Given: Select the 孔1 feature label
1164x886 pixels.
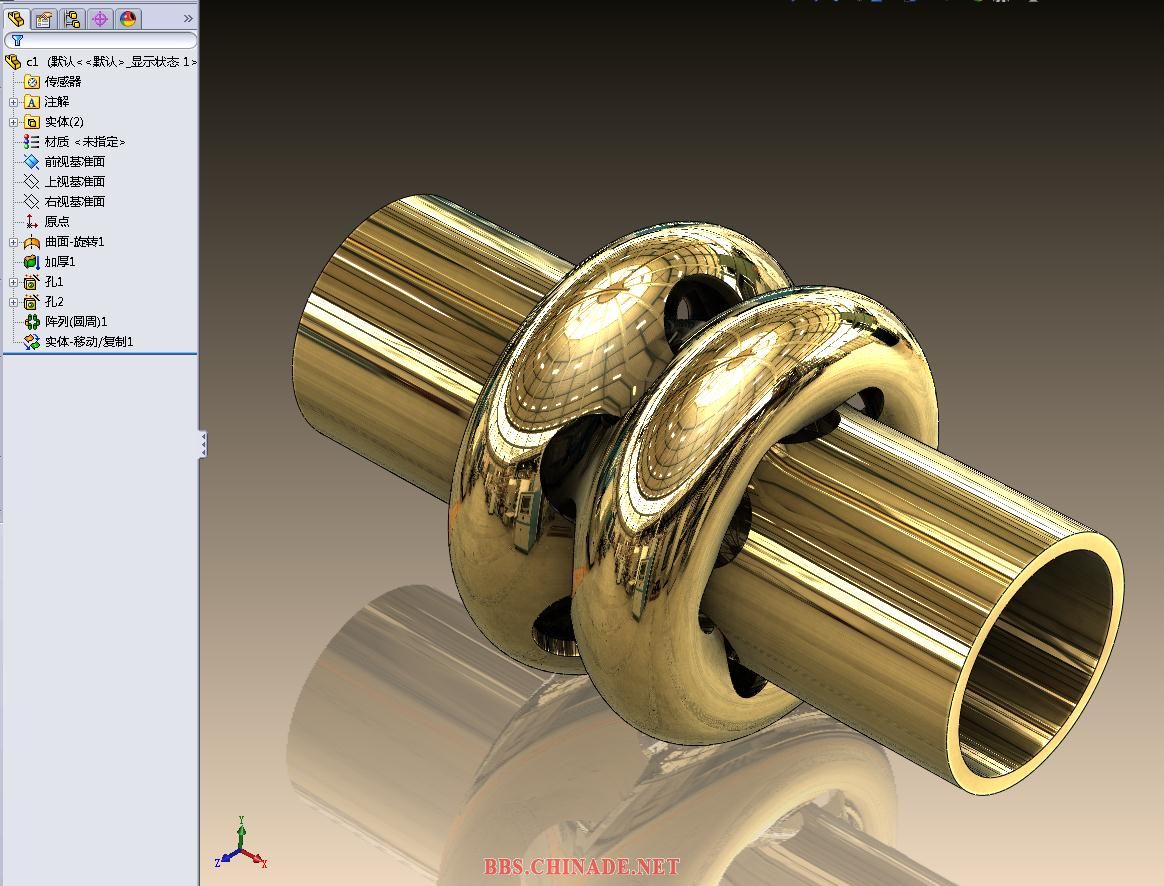Looking at the screenshot, I should click(x=54, y=282).
